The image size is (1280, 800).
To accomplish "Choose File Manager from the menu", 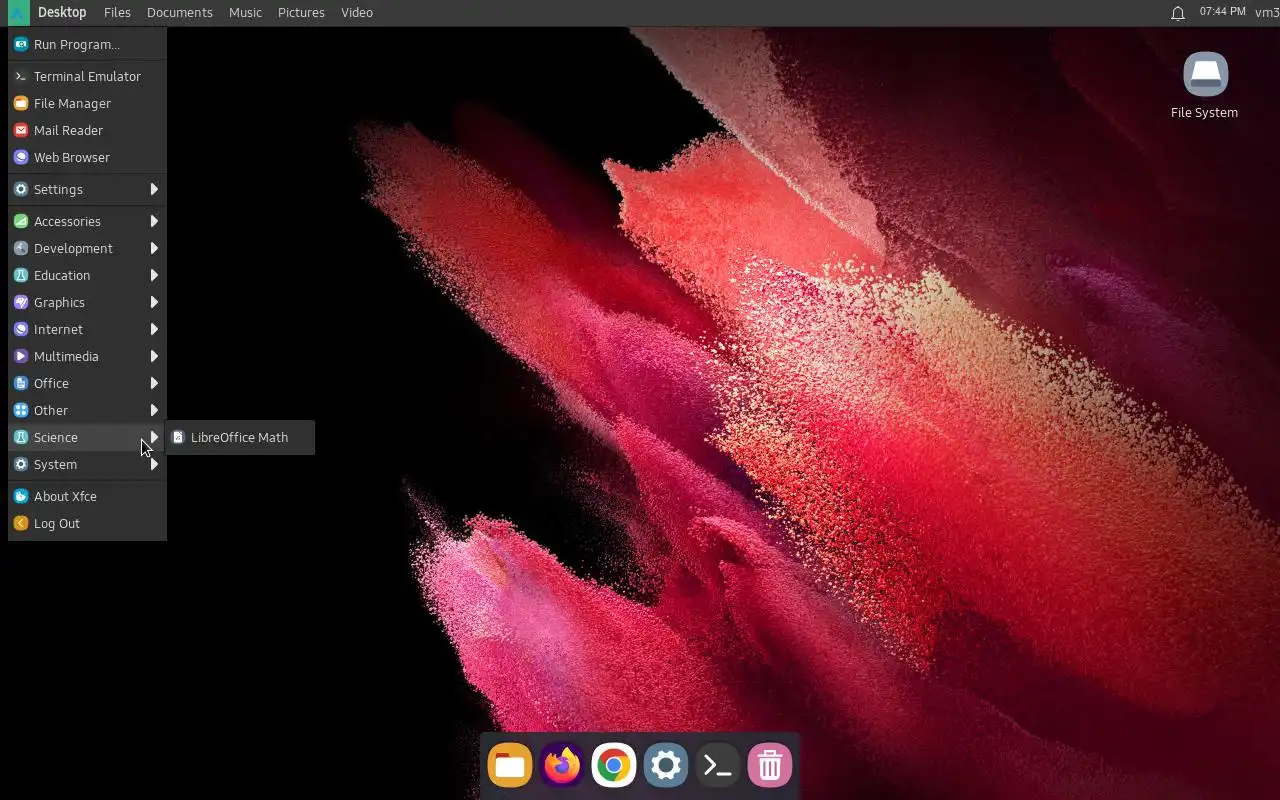I will click(x=87, y=103).
